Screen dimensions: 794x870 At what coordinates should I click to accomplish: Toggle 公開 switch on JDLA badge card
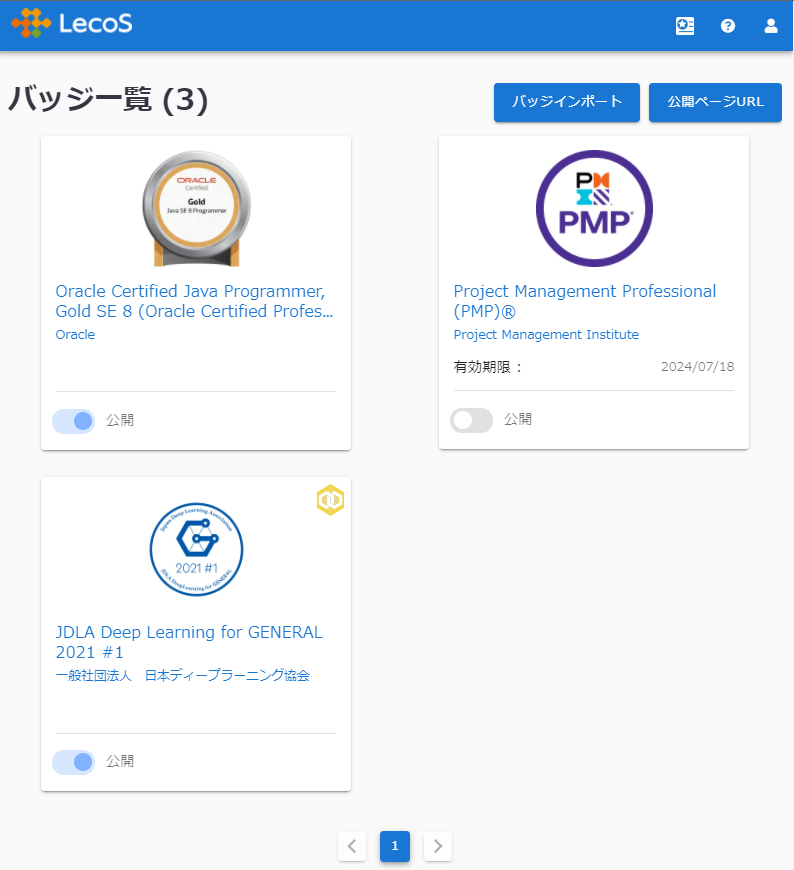(74, 762)
